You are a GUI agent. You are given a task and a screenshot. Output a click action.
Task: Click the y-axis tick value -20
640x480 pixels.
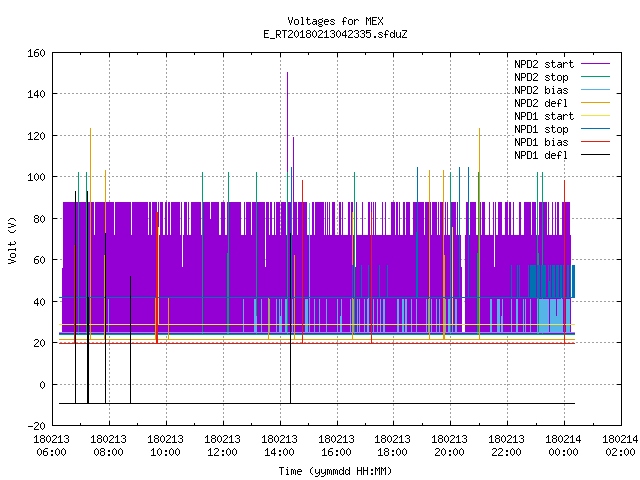tap(36, 426)
